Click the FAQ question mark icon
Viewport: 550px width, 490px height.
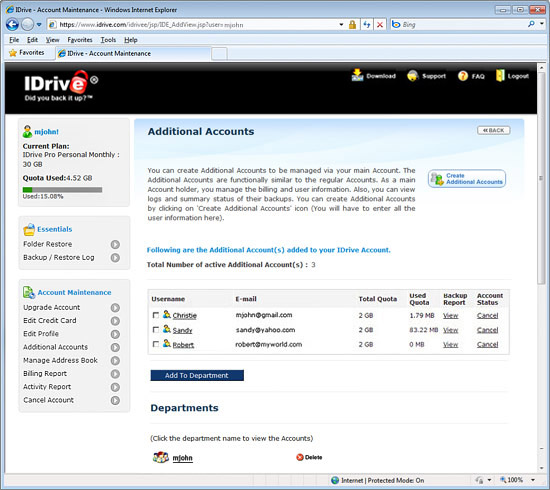(x=463, y=76)
